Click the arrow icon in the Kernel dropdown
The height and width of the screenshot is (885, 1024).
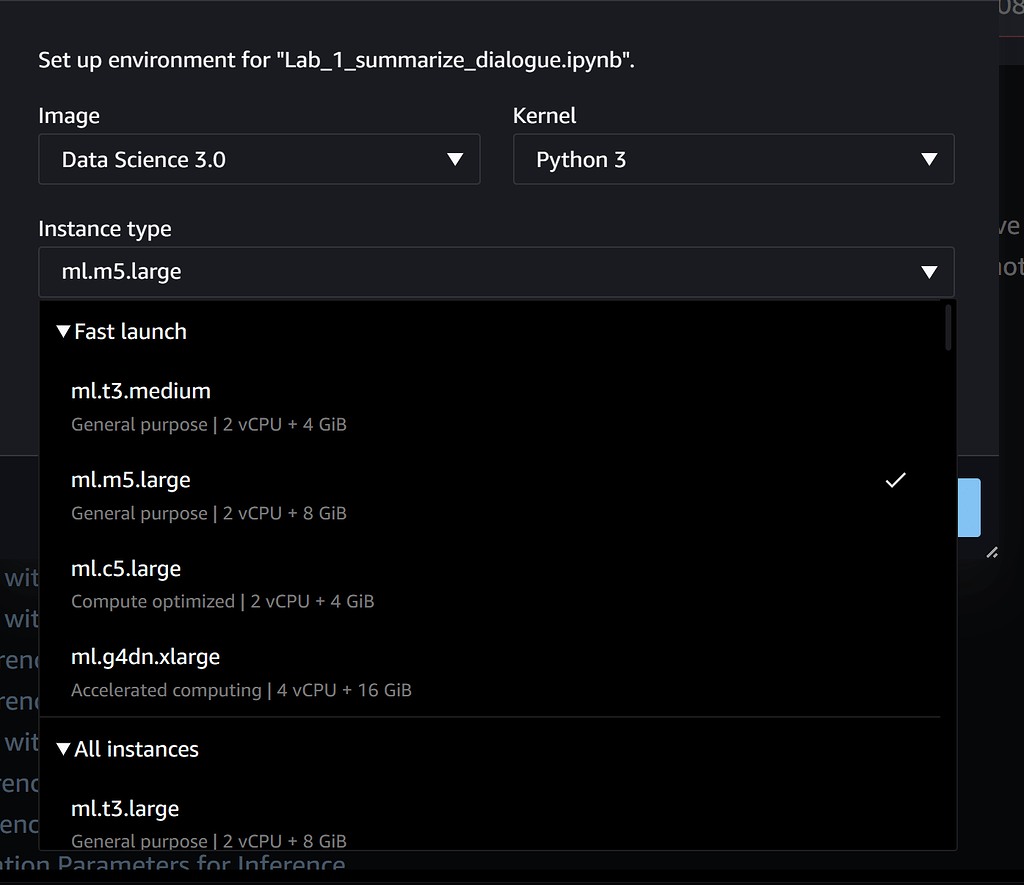pyautogui.click(x=929, y=160)
